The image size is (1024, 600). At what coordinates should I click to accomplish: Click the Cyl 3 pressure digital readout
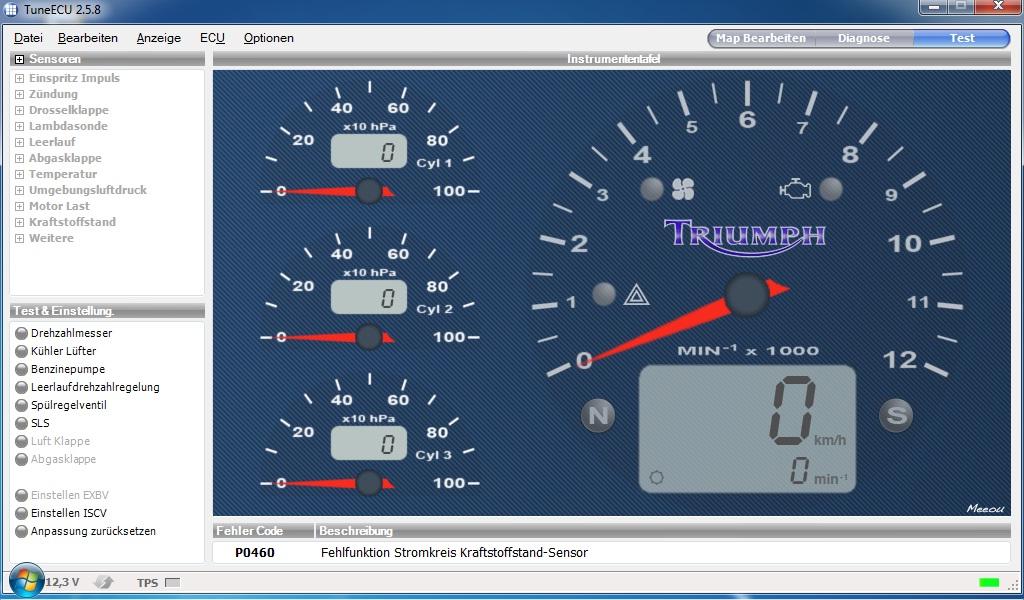tap(369, 444)
